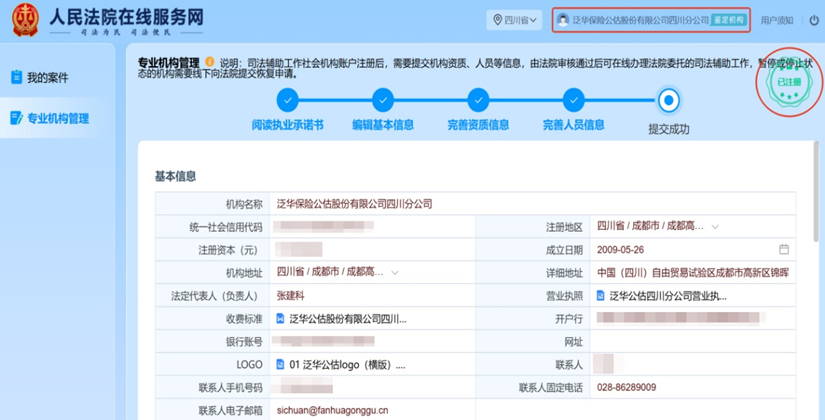This screenshot has width=825, height=420.
Task: Select 专业机构管理 in the sidebar
Action: (57, 118)
